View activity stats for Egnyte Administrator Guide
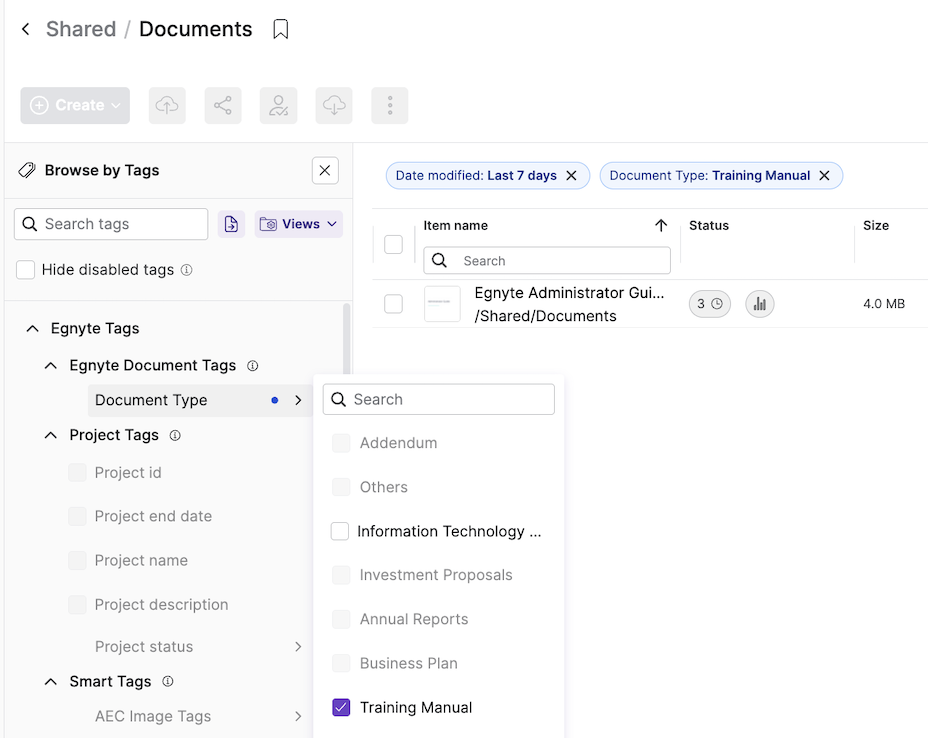The width and height of the screenshot is (928, 738). pyautogui.click(x=759, y=303)
